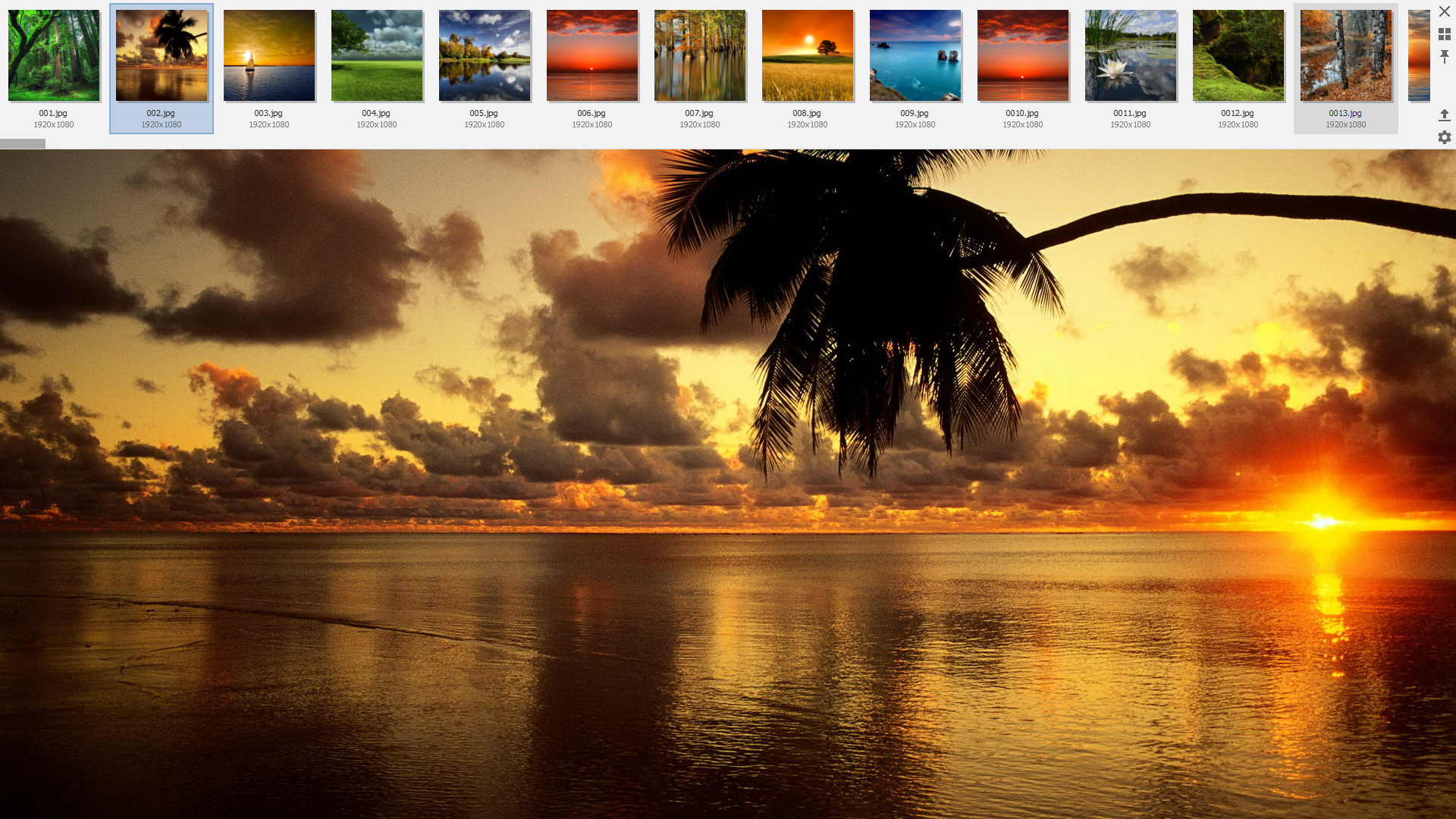Select the 0012.jpg mossy ravine thumbnail
This screenshot has width=1456, height=819.
pyautogui.click(x=1238, y=55)
